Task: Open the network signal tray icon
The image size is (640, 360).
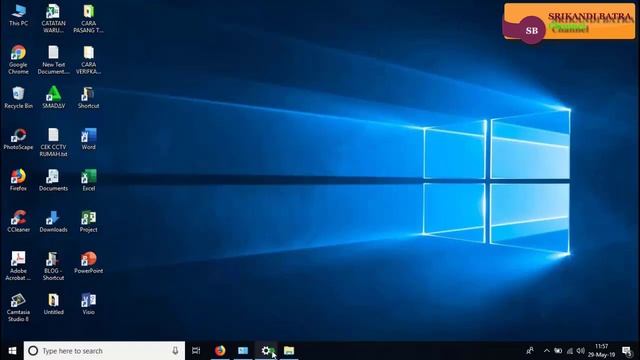Action: (x=570, y=351)
